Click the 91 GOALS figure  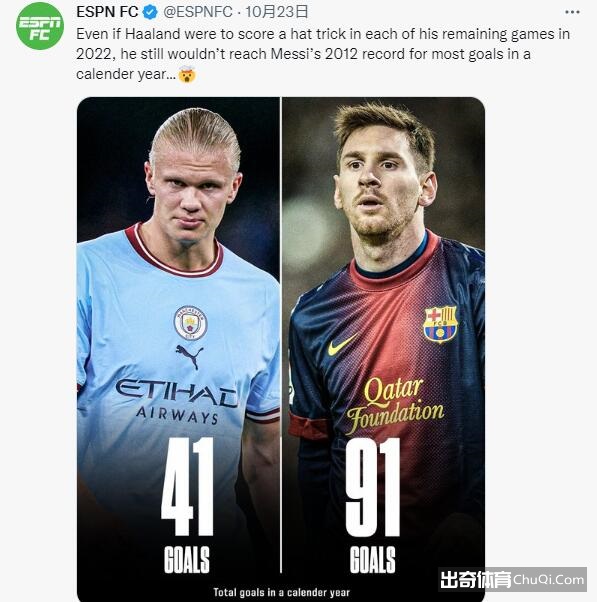tap(372, 505)
